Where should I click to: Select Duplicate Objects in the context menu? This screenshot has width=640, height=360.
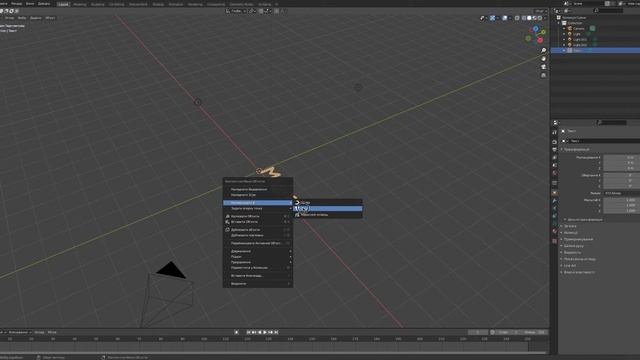click(258, 230)
